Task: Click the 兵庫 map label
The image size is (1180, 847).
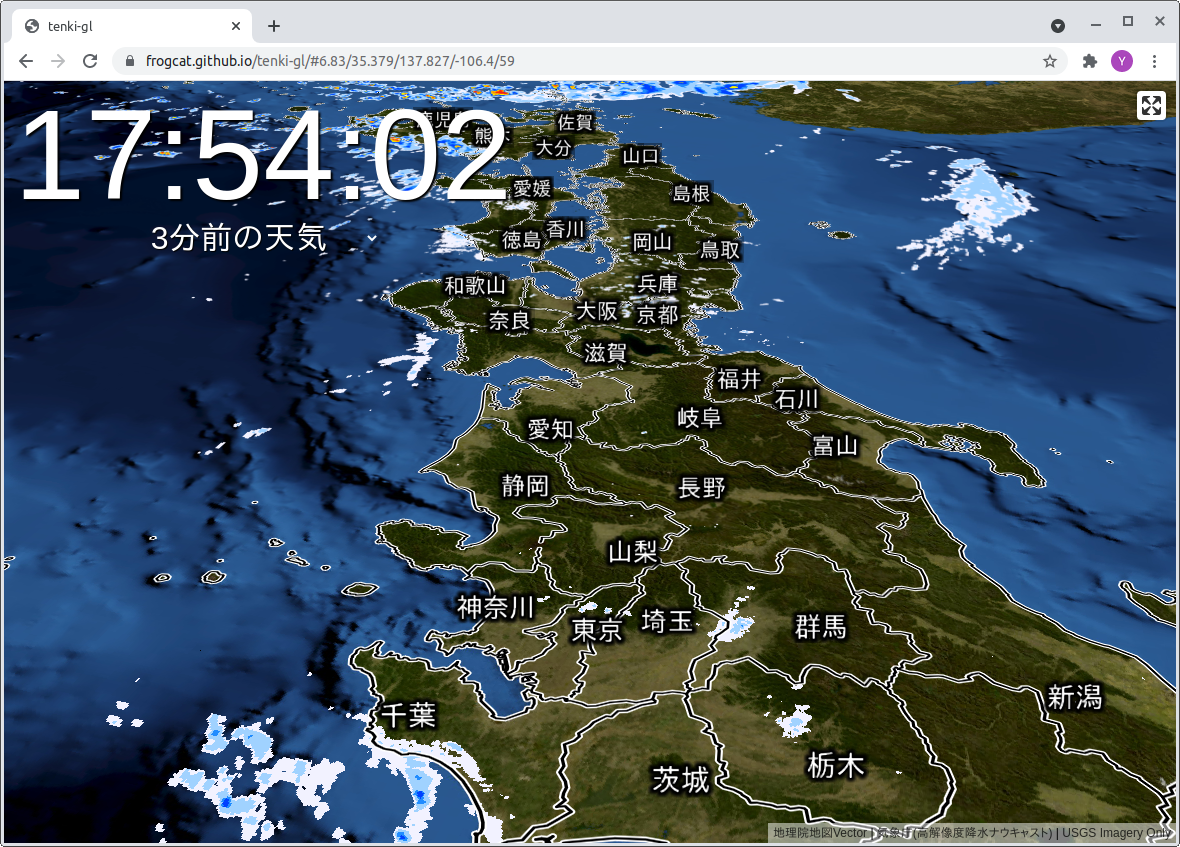Action: [658, 284]
